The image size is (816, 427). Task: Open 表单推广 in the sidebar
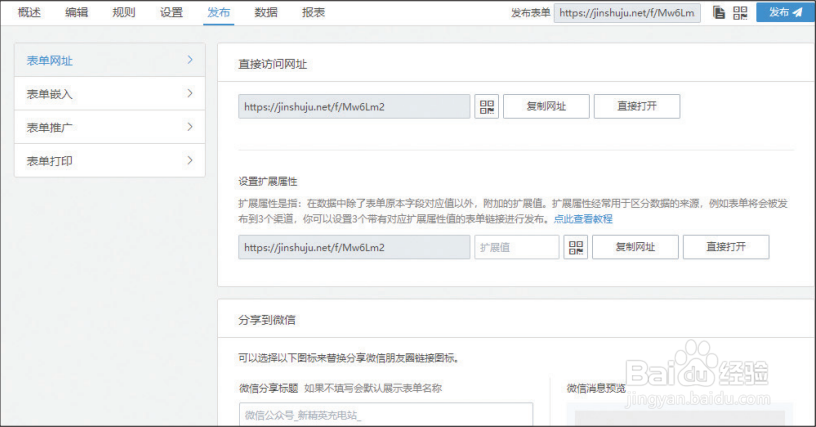click(110, 127)
